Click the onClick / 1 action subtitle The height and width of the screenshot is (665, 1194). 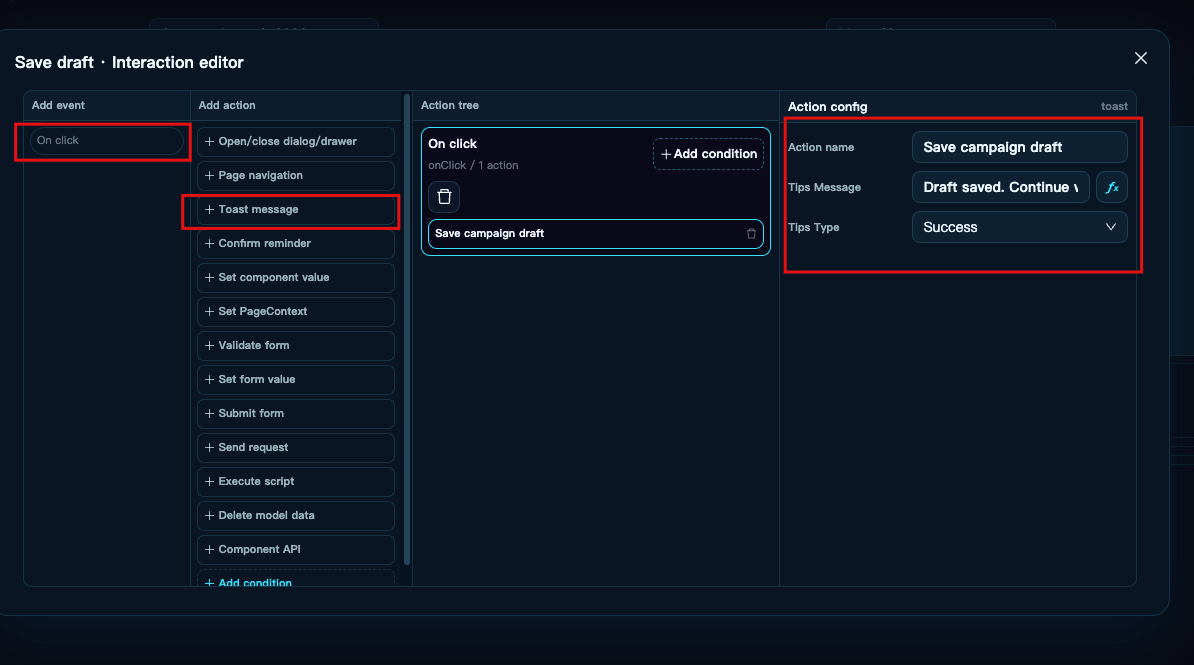(473, 165)
